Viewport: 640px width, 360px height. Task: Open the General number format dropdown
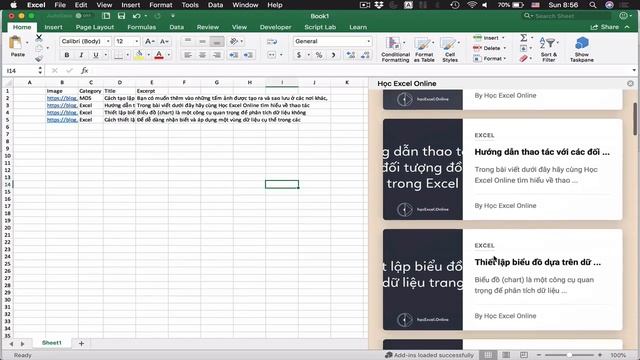[332, 41]
